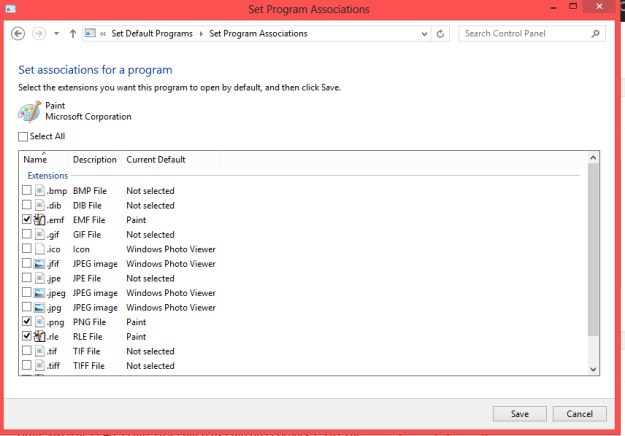Screen dimensions: 625x436
Task: Check the .jfif extension checkbox
Action: pyautogui.click(x=27, y=263)
